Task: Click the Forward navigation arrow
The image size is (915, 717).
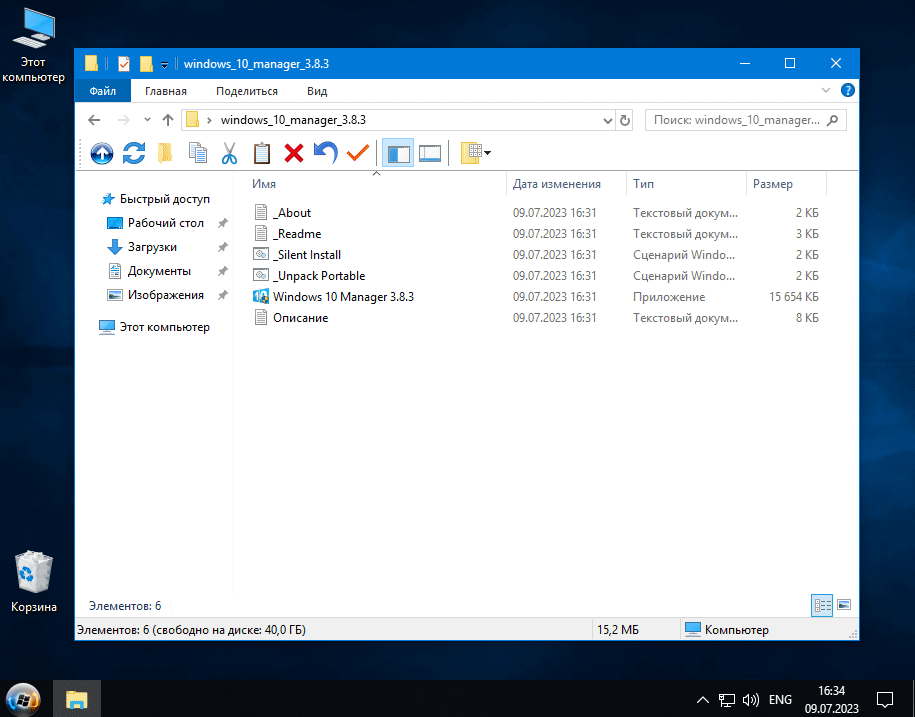Action: pos(124,120)
